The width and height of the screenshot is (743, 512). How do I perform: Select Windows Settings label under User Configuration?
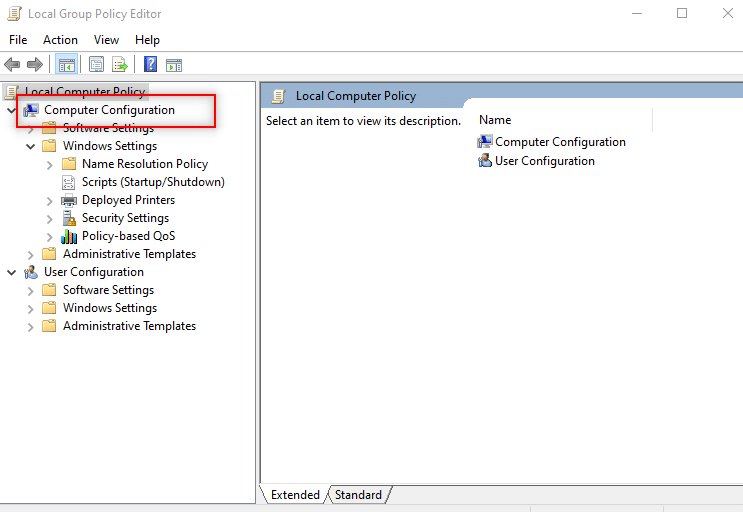[110, 308]
